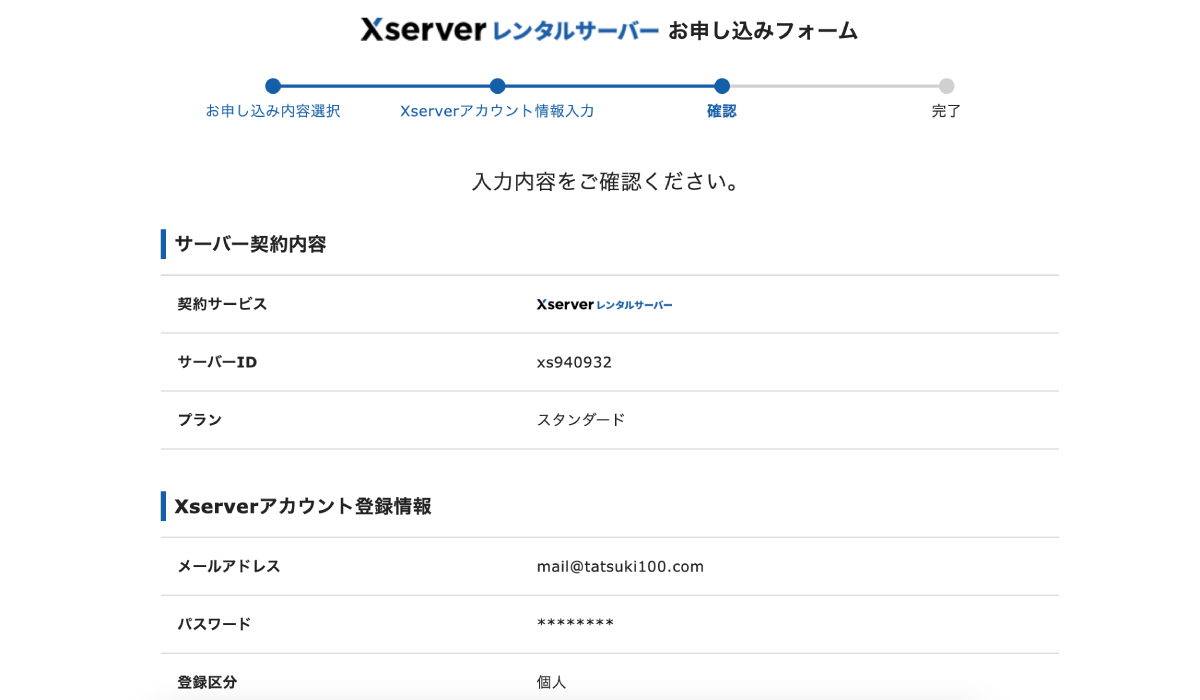Click the 個人 registration type value
Screen dimensions: 1200x700
[552, 682]
